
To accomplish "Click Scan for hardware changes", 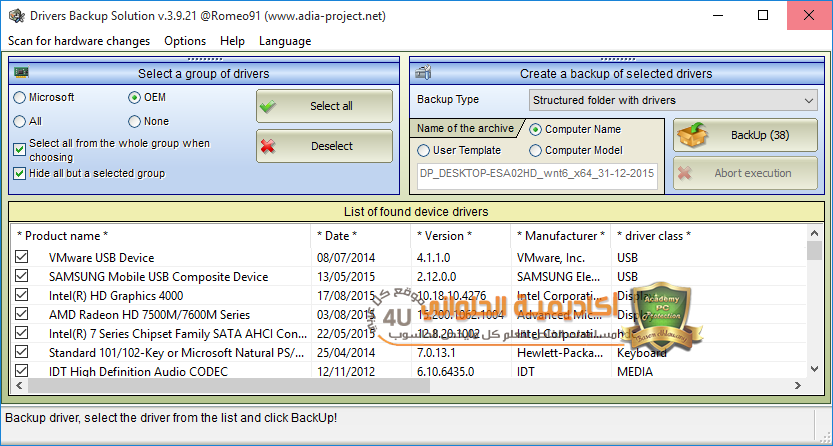I will (79, 41).
